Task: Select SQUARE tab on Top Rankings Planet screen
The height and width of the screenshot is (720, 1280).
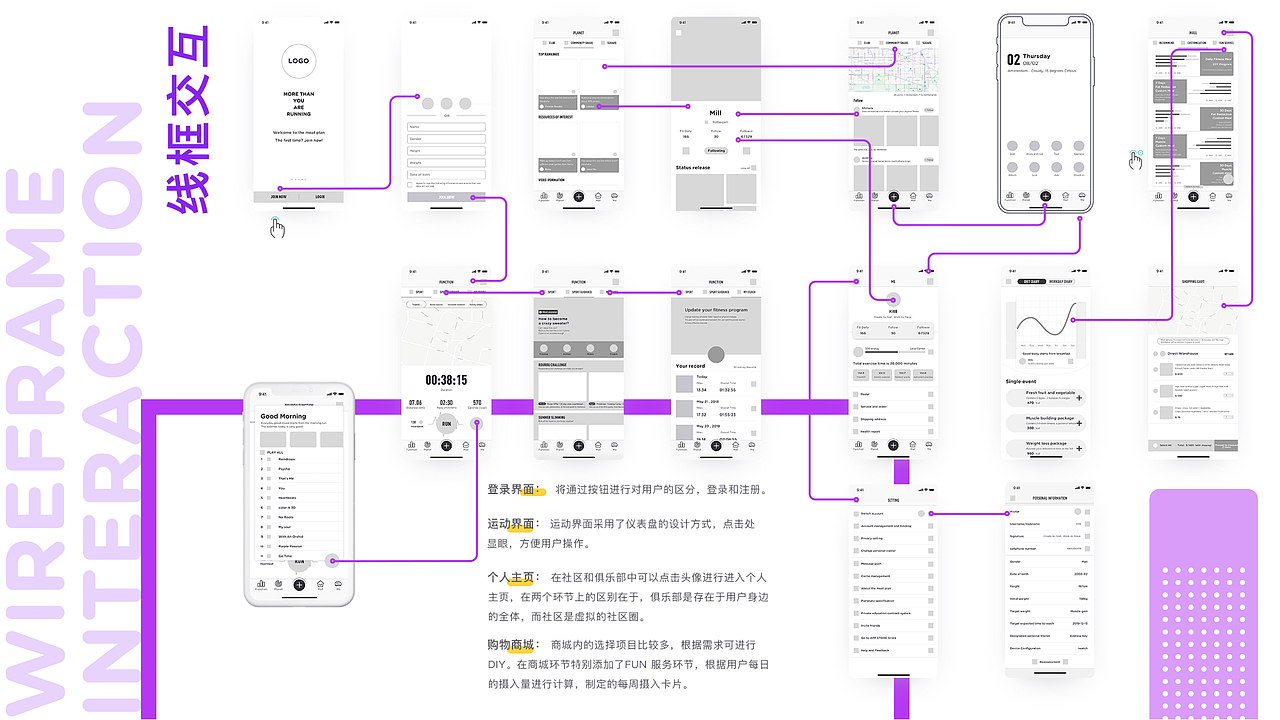Action: [x=610, y=43]
